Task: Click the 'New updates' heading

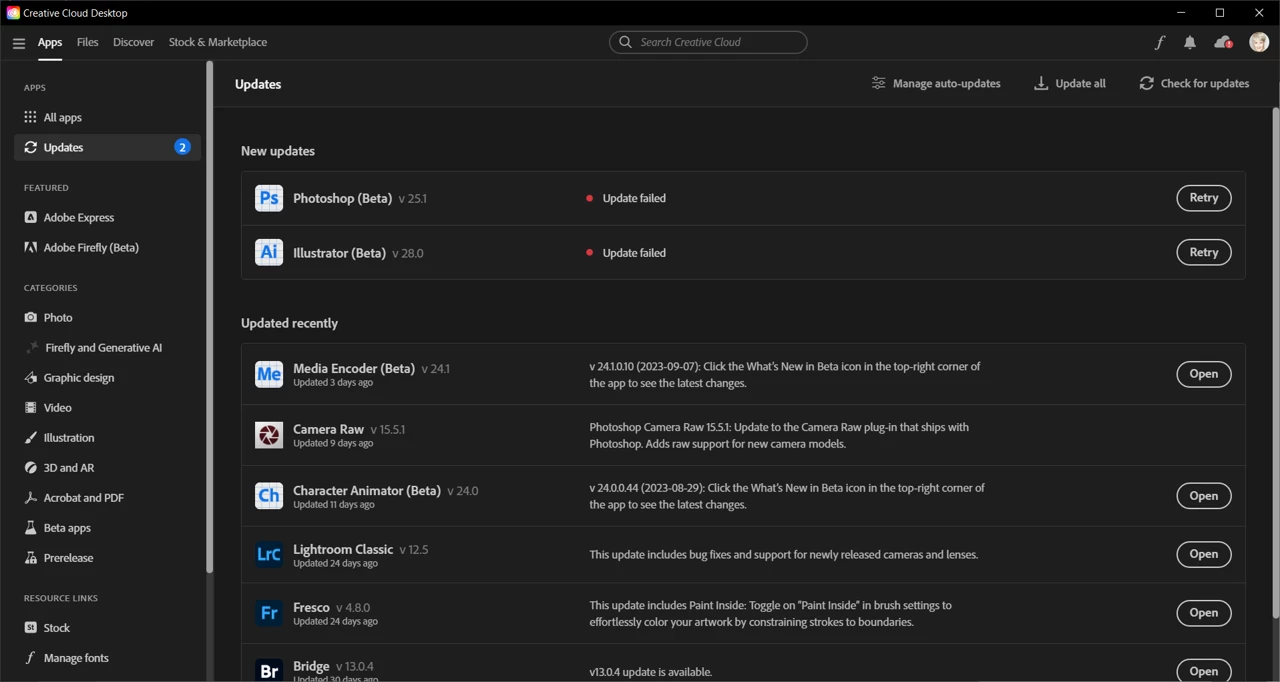Action: (x=278, y=151)
